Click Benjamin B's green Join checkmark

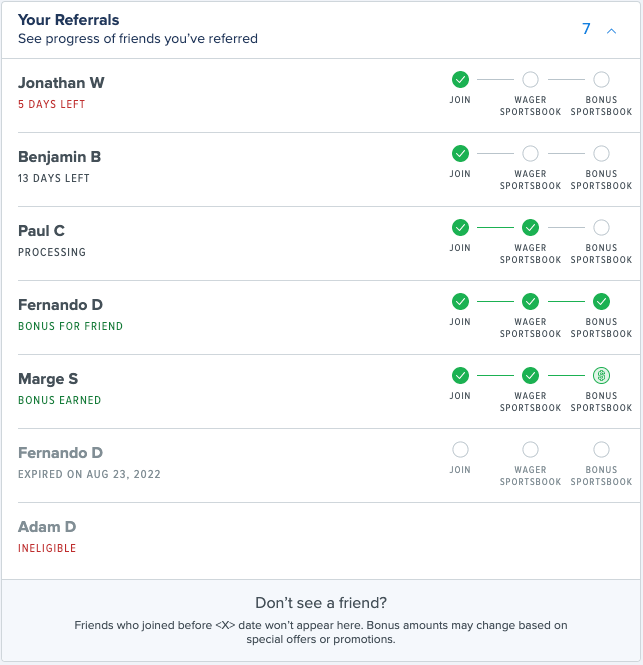point(460,153)
